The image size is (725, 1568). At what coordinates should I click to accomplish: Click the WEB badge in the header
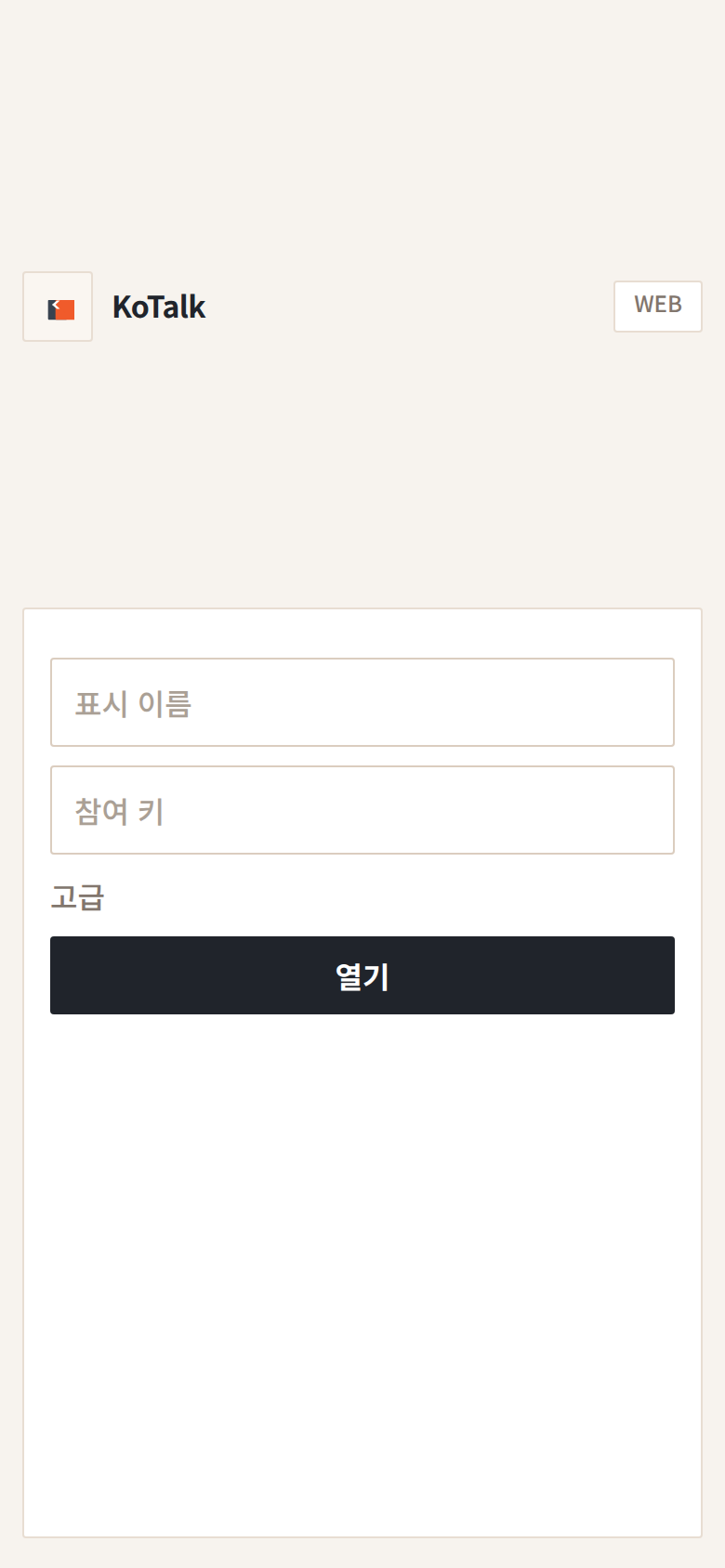tap(657, 306)
